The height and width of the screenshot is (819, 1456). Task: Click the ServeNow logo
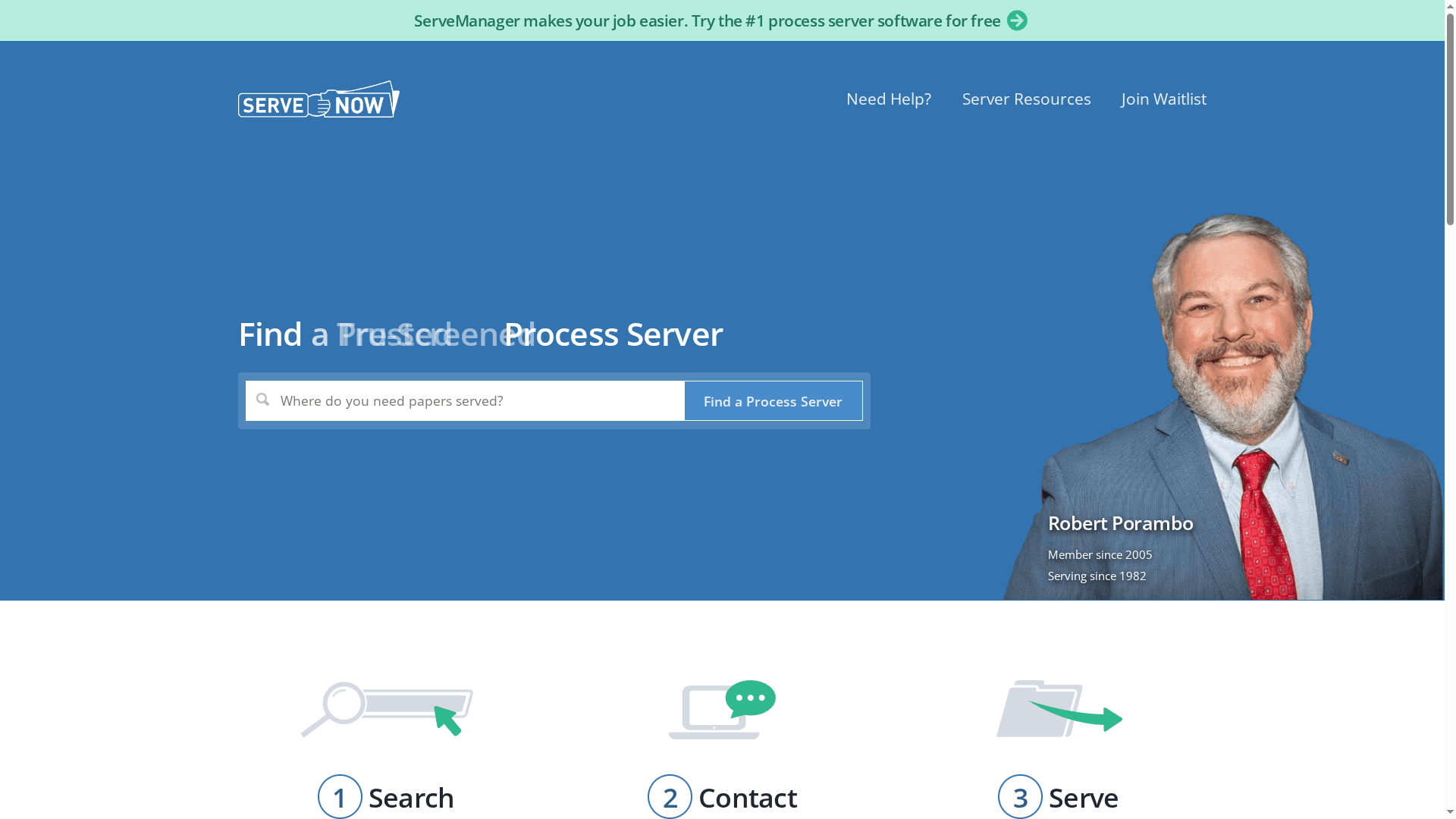pyautogui.click(x=317, y=99)
